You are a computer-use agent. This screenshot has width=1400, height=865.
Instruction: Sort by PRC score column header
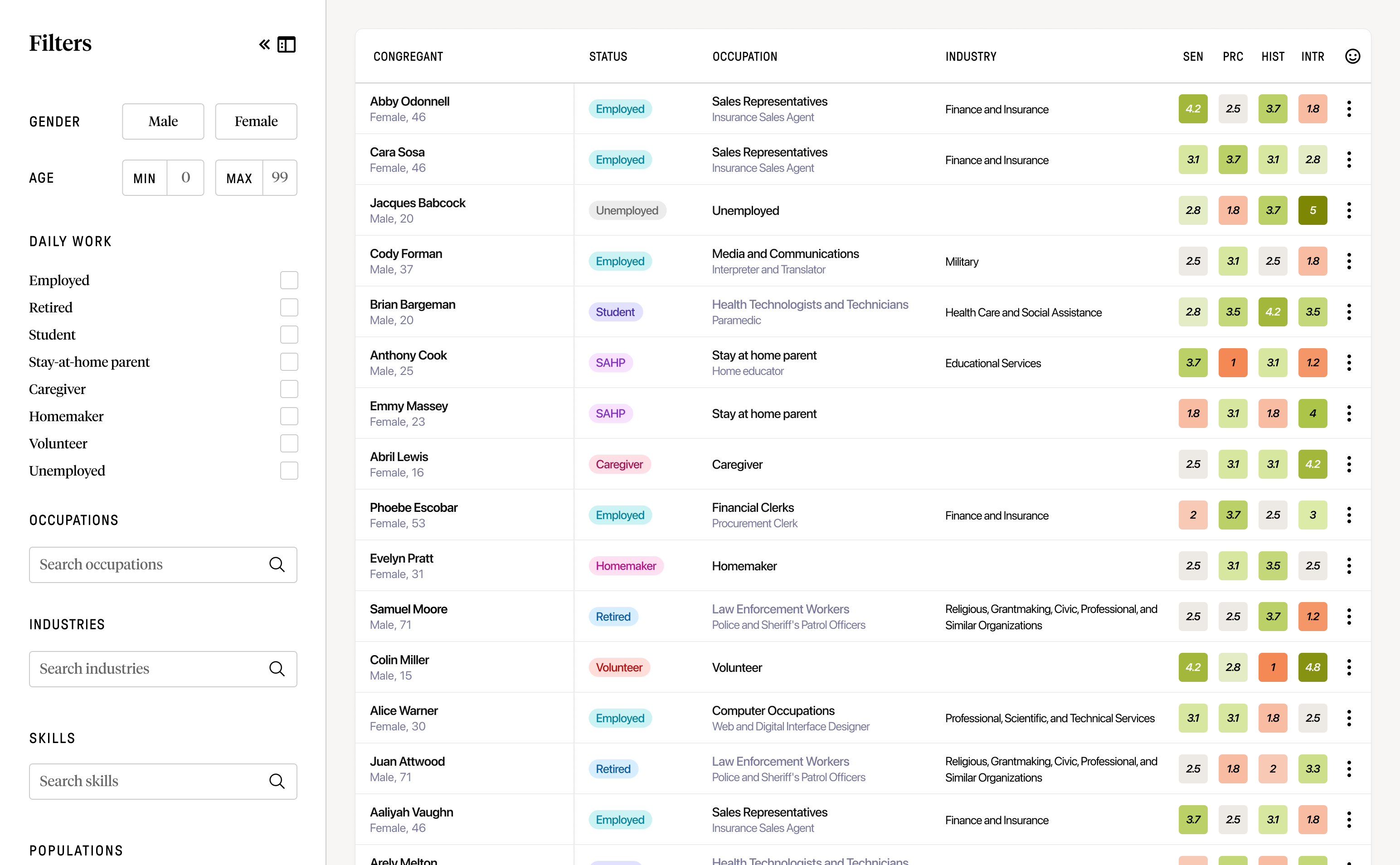click(1233, 57)
